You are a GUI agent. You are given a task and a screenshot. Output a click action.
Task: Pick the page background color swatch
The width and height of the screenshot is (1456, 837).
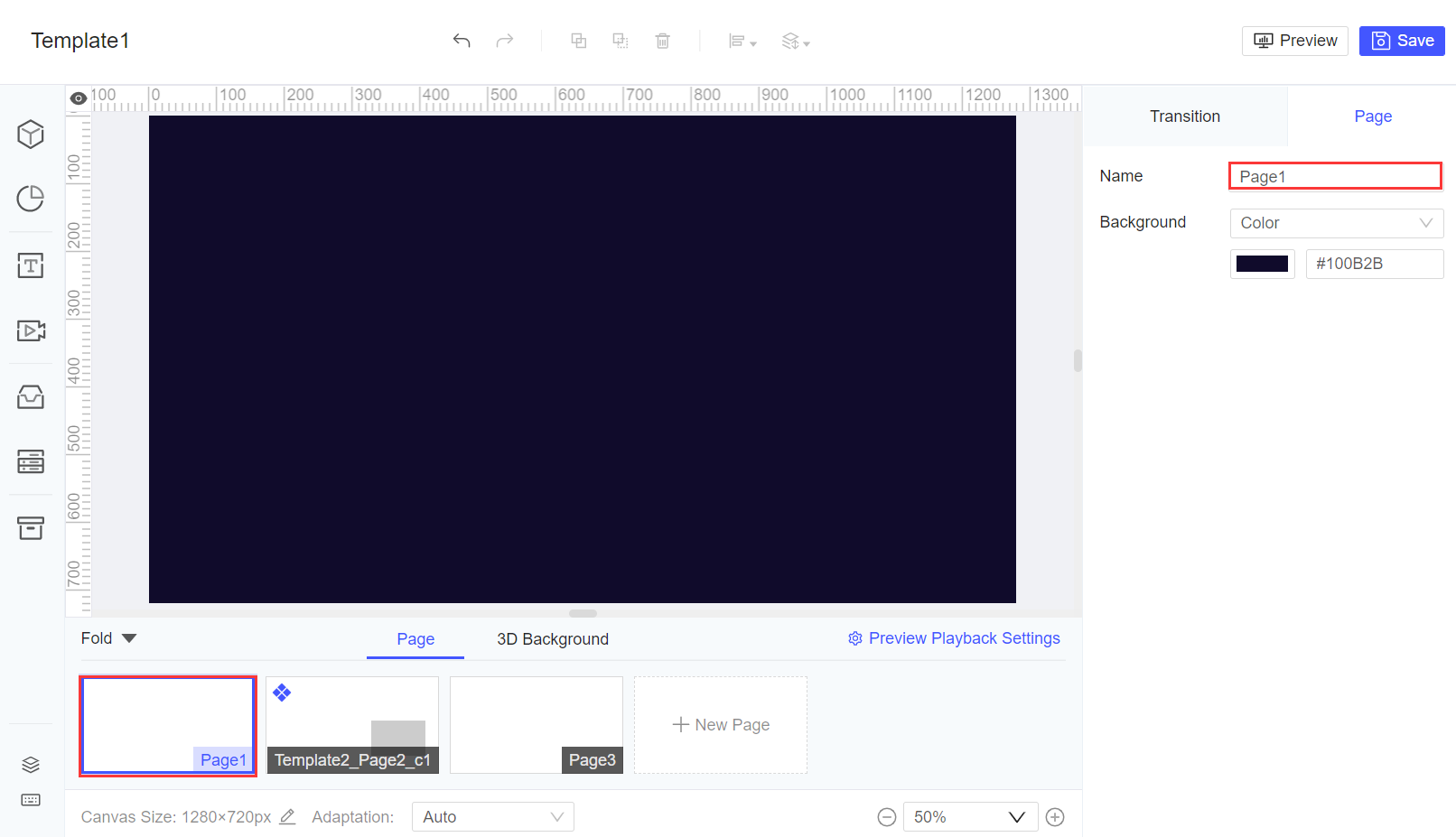(x=1262, y=263)
